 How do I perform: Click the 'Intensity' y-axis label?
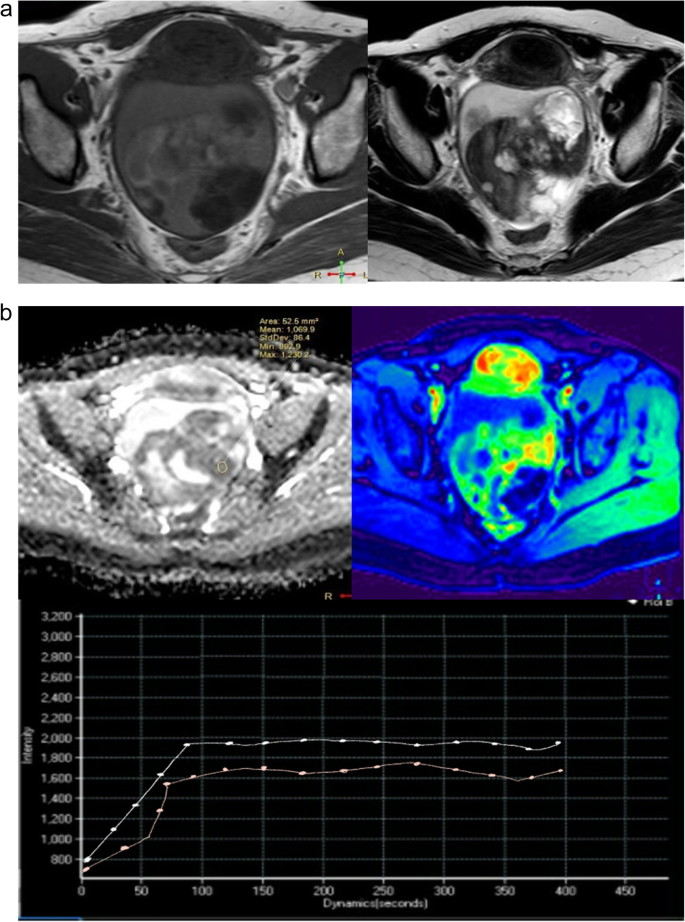(x=25, y=746)
